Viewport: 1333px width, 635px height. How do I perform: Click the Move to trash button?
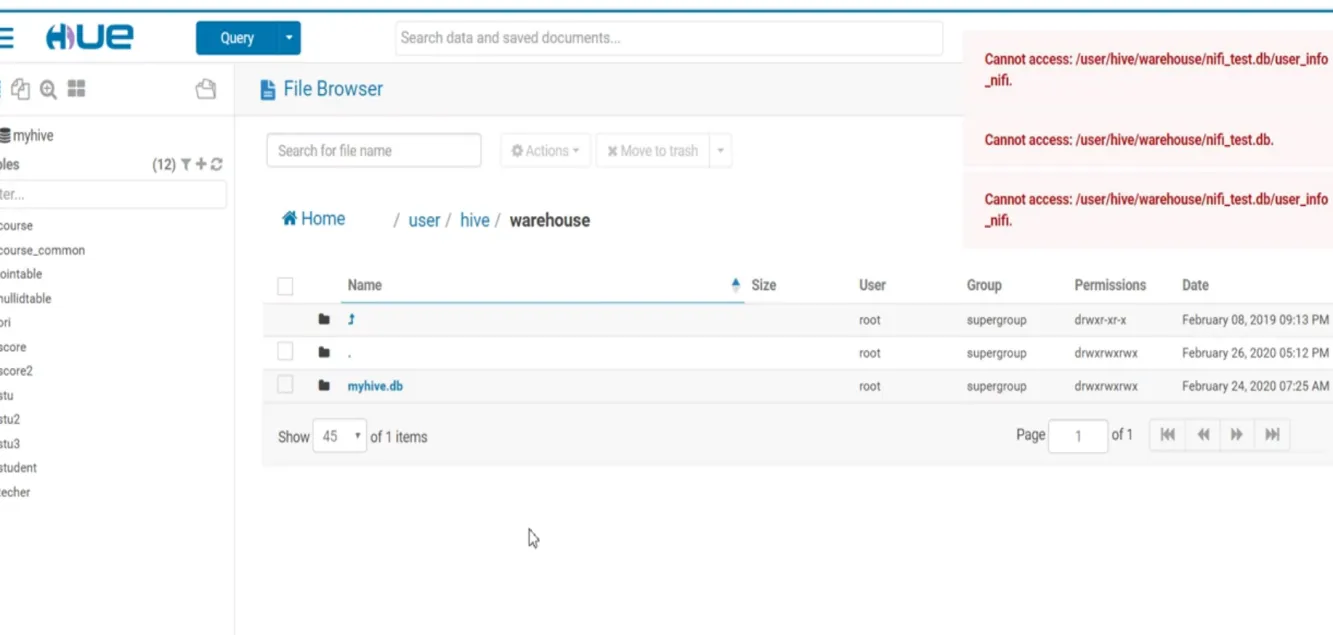[x=653, y=151]
